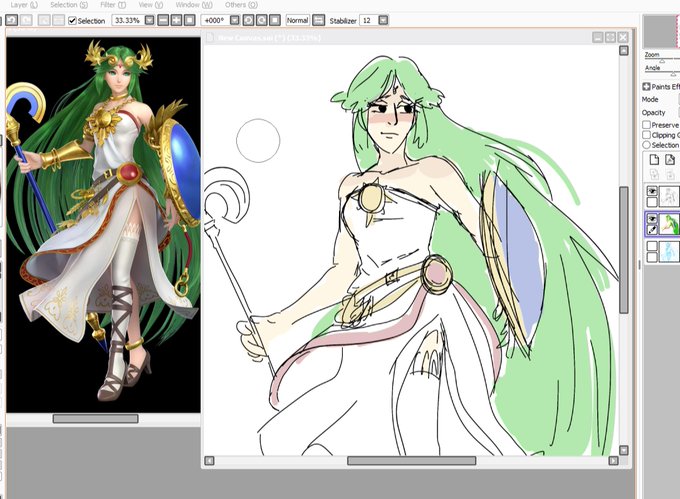Show the blue sketch layer via empty eye box
This screenshot has width=680, height=499.
(x=652, y=246)
